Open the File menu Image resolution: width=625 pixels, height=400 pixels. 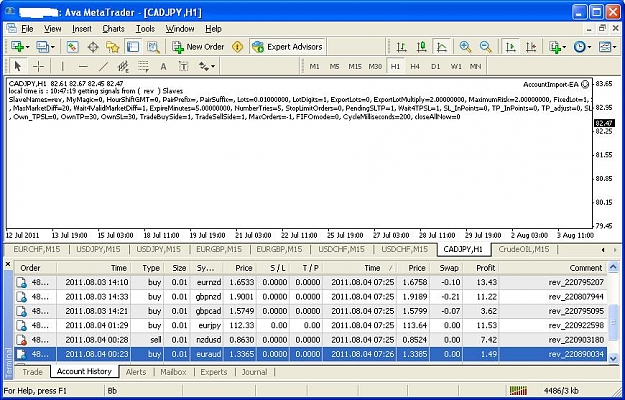pos(27,29)
